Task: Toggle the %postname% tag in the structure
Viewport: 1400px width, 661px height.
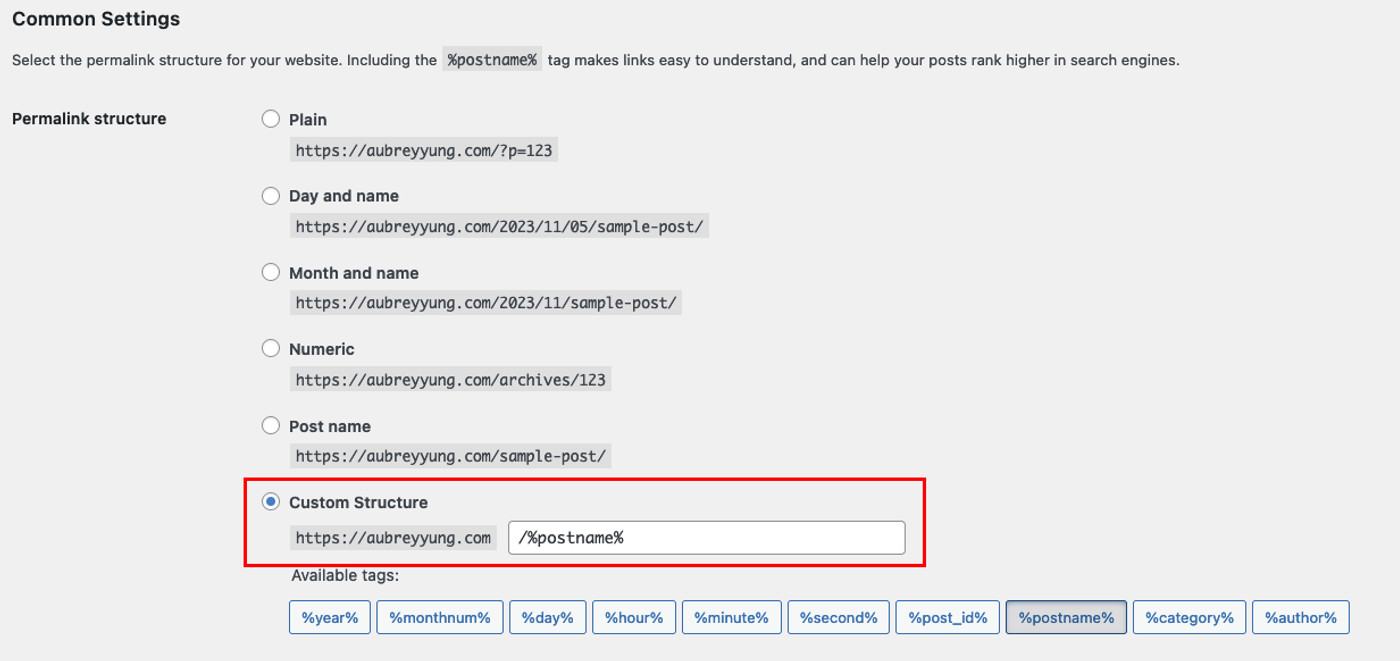Action: pos(1066,617)
